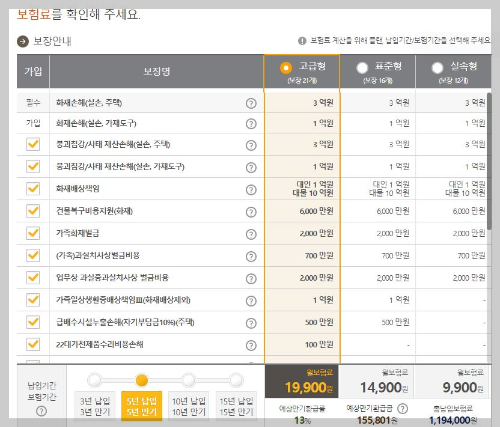
Task: Click the 실속형 monthly premium 9,900원
Action: pos(463,387)
